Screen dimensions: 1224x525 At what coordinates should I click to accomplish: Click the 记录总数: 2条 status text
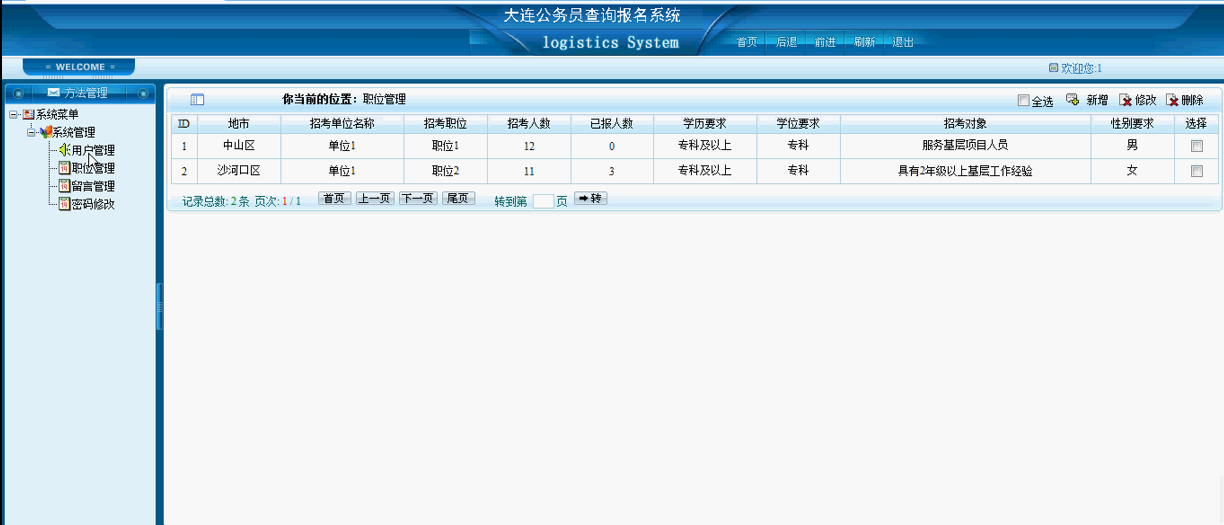[x=216, y=201]
